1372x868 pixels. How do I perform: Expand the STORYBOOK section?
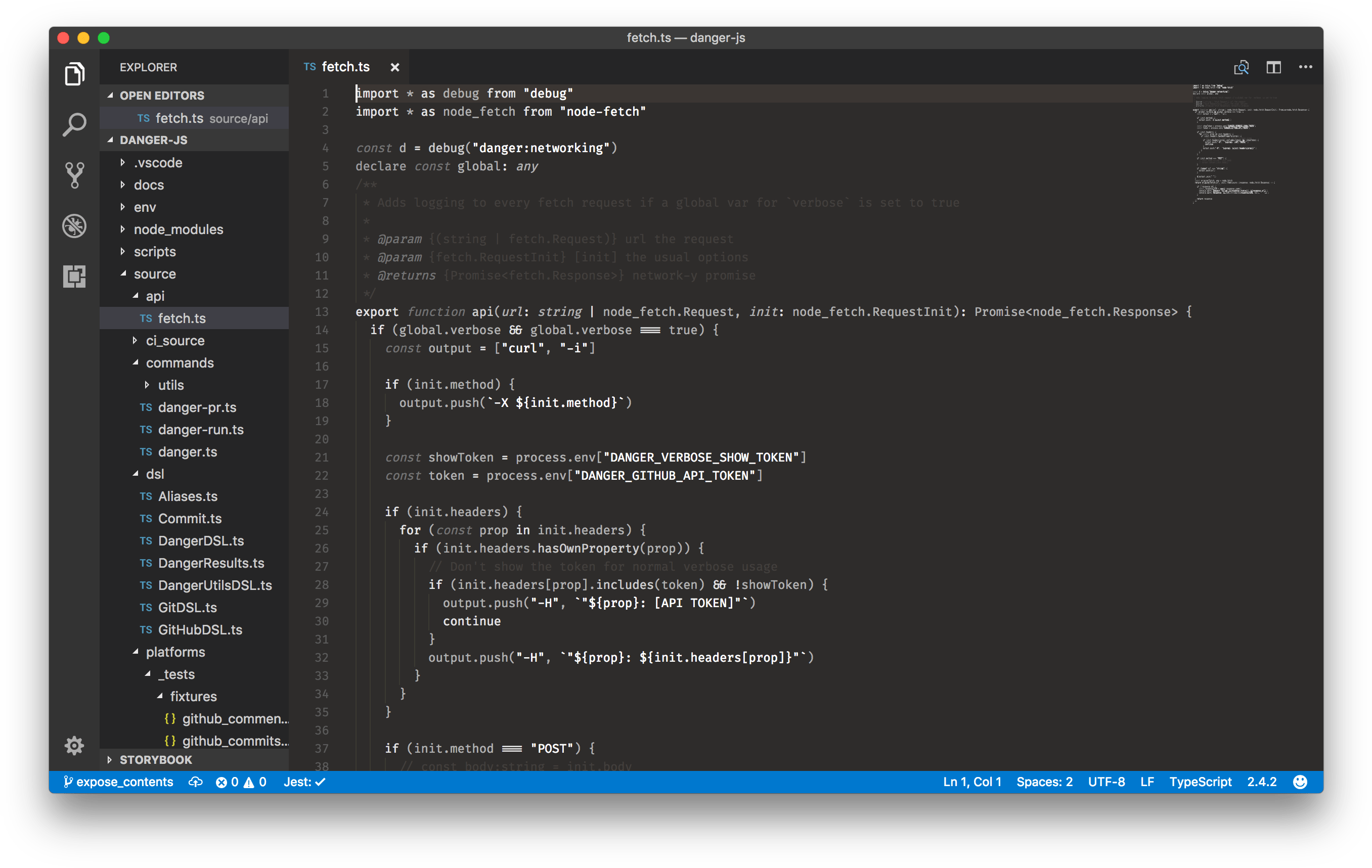click(155, 760)
